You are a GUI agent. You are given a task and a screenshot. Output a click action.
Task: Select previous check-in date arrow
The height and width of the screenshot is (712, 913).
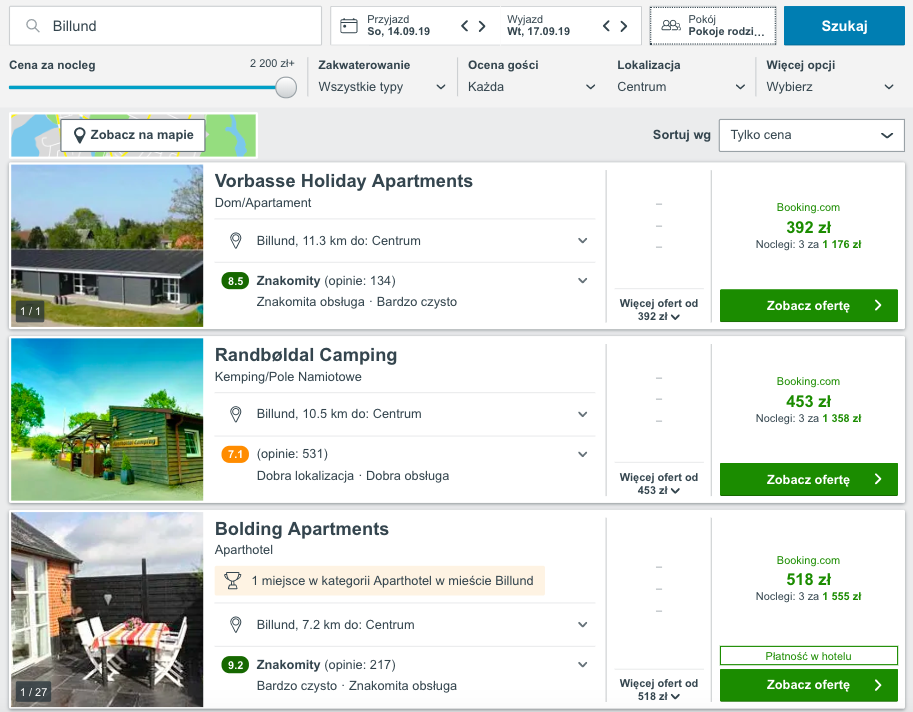point(465,26)
